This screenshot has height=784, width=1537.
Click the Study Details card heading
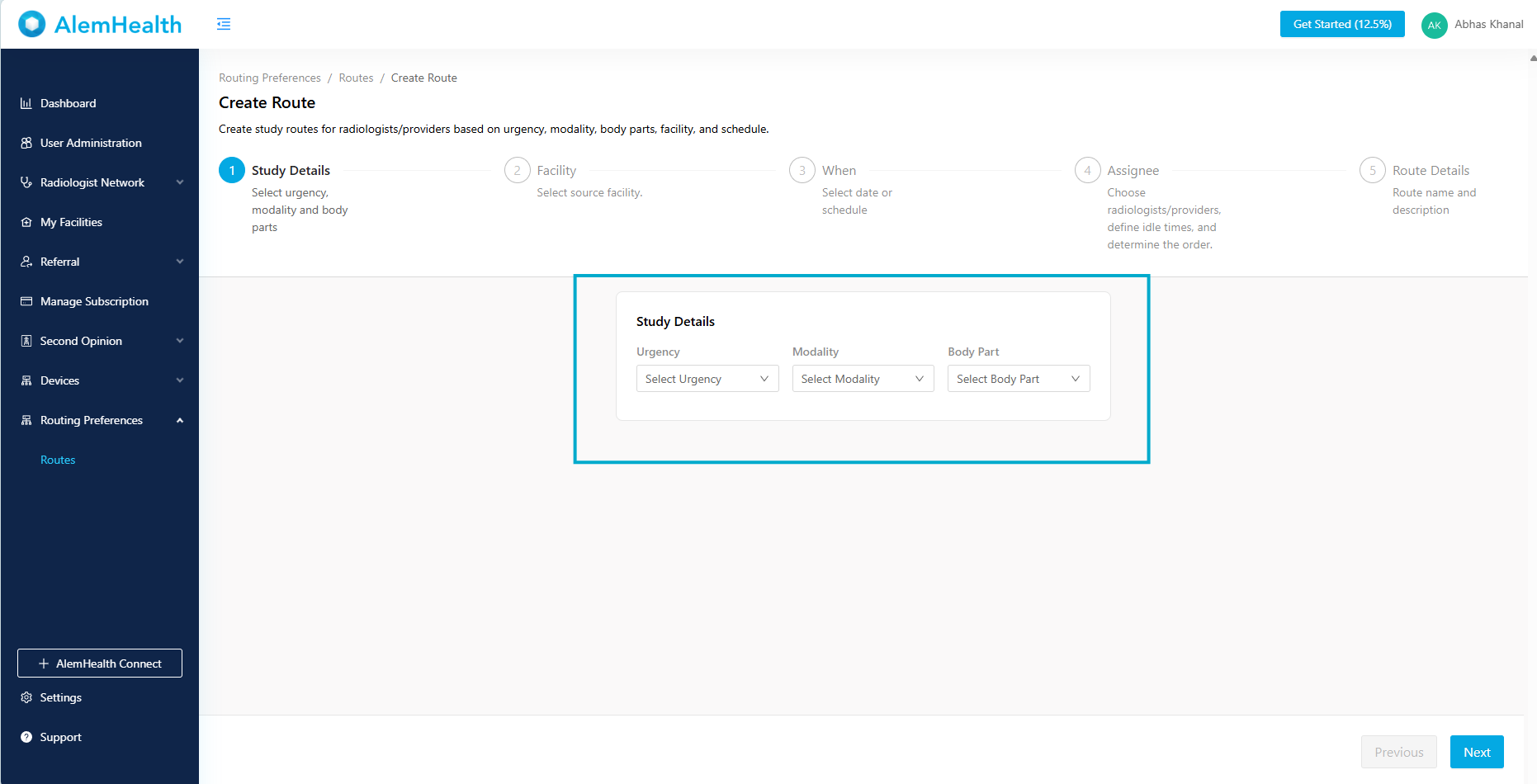(675, 321)
